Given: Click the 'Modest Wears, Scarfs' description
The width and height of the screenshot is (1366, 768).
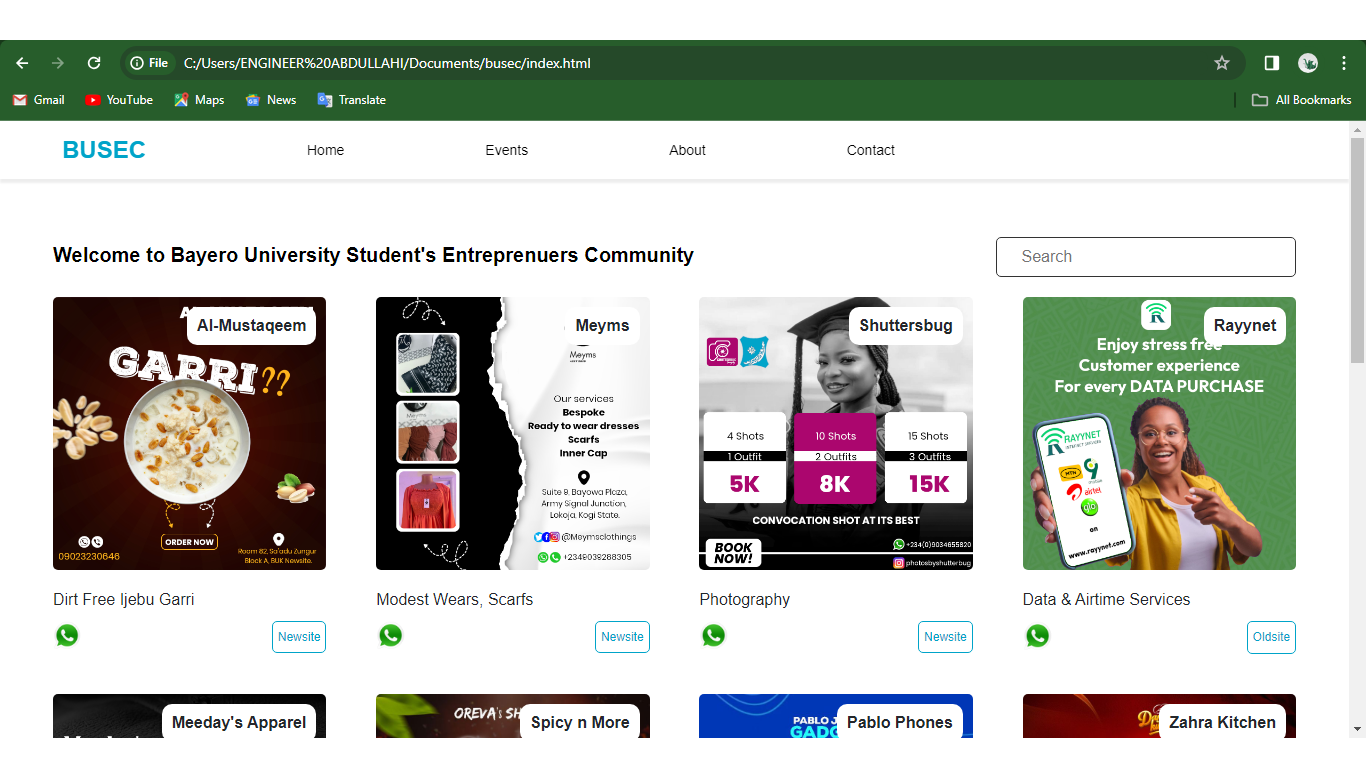Looking at the screenshot, I should (455, 600).
